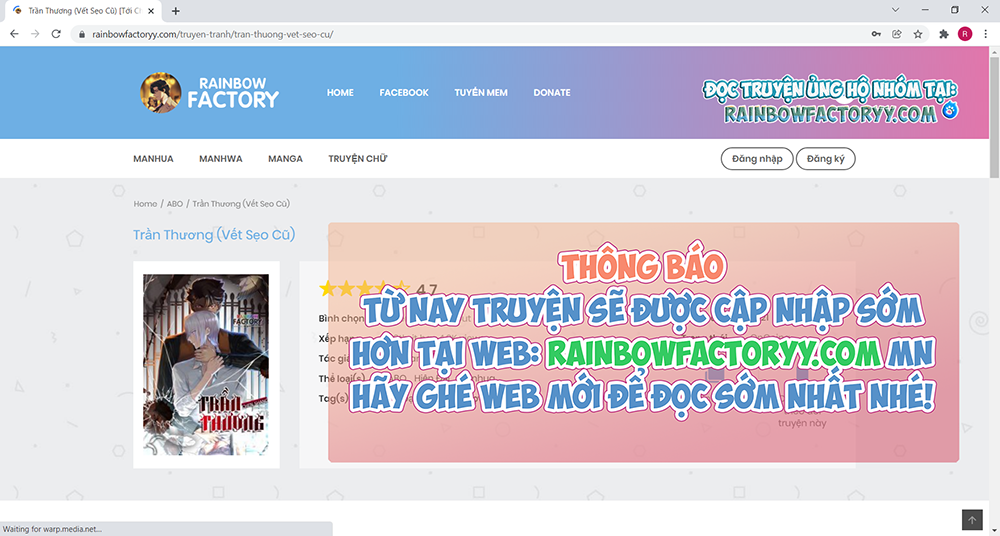Image resolution: width=1000 pixels, height=536 pixels.
Task: Click the Trần Thương cover thumbnail
Action: (x=206, y=365)
